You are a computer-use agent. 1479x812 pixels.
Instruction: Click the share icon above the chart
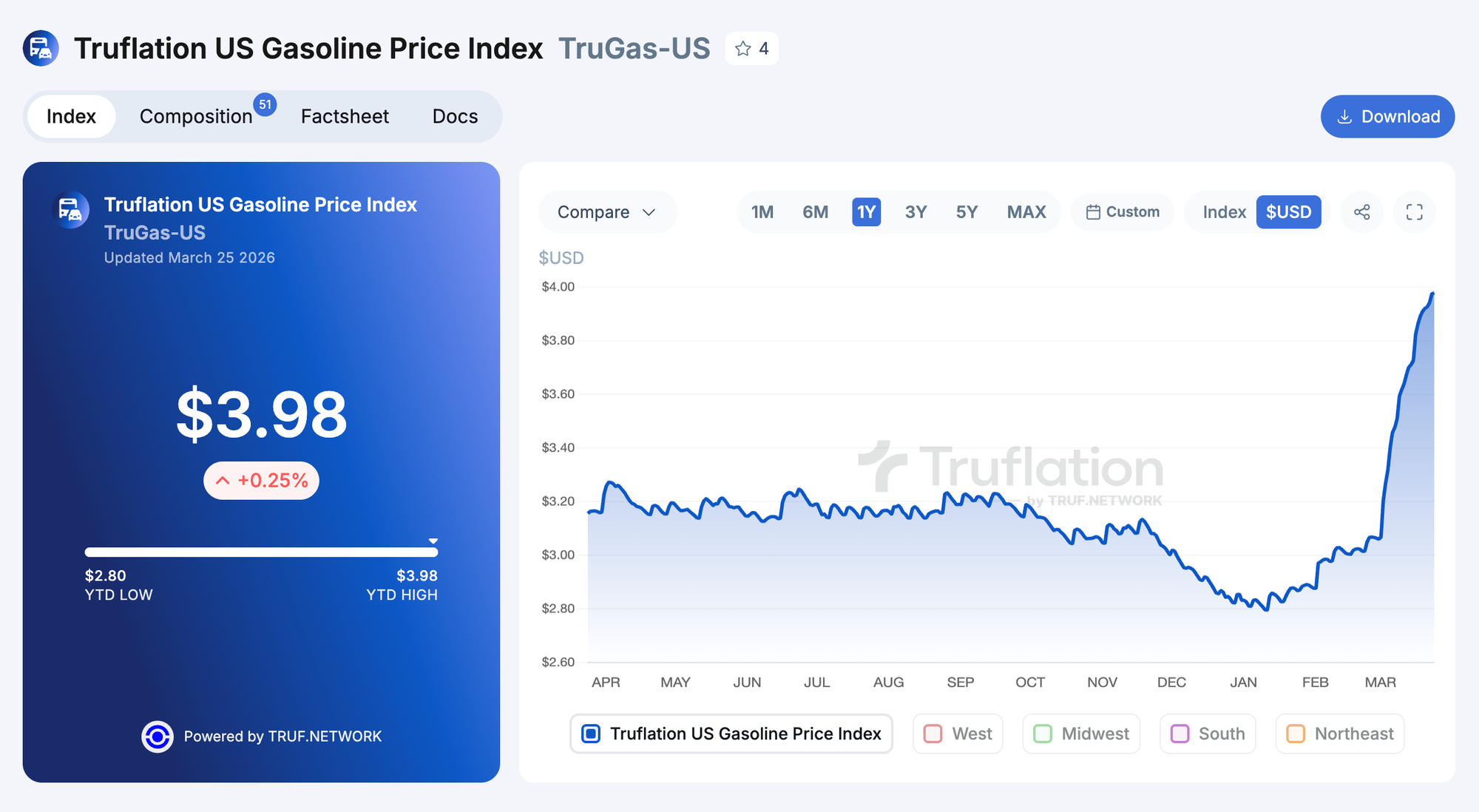1361,212
